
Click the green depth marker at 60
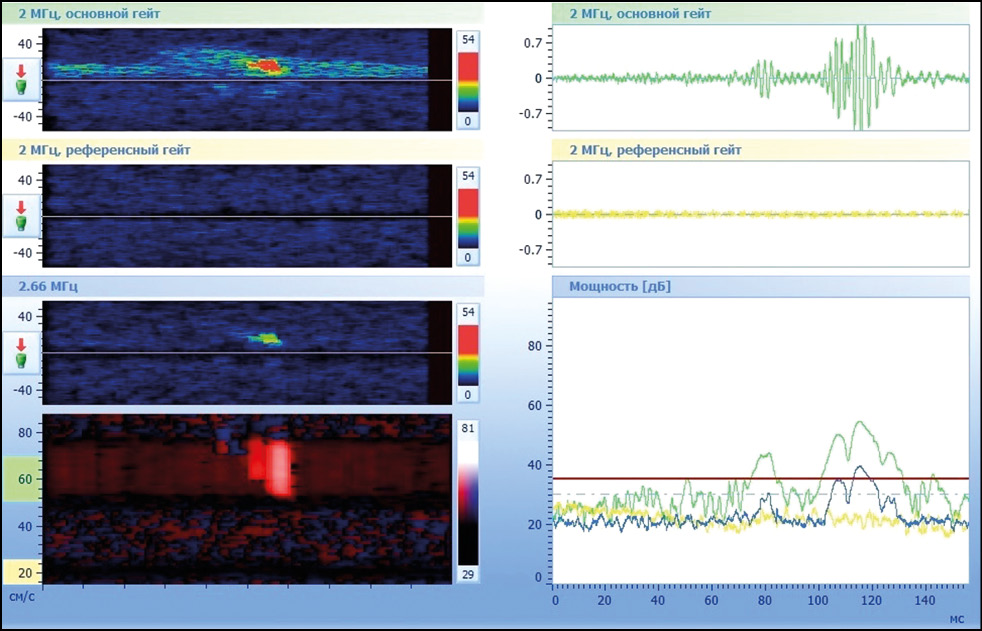coord(22,479)
